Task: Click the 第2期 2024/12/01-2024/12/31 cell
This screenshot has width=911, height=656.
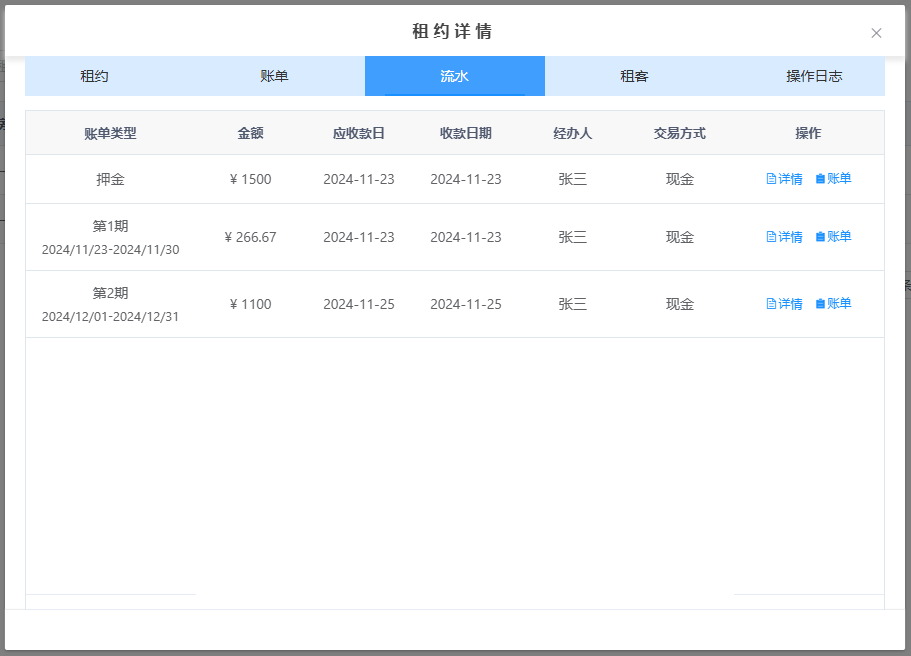Action: (110, 304)
